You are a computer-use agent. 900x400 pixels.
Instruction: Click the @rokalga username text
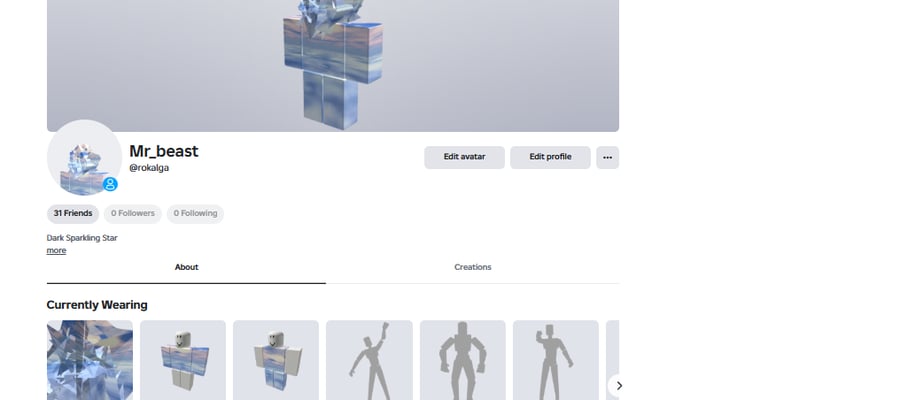tap(149, 168)
